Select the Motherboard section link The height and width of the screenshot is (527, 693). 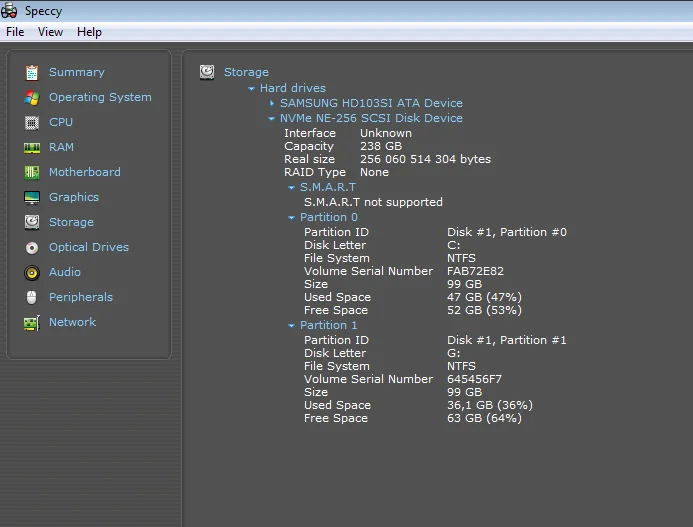click(84, 172)
